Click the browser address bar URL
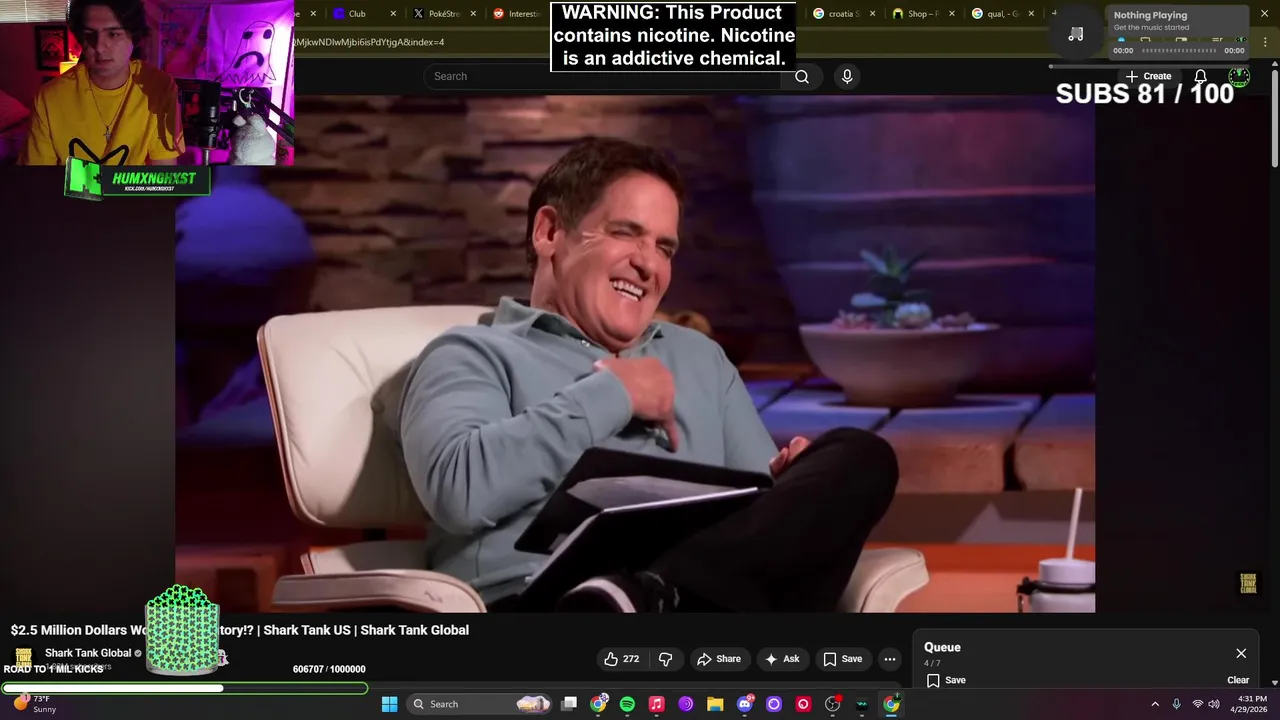 [x=369, y=42]
